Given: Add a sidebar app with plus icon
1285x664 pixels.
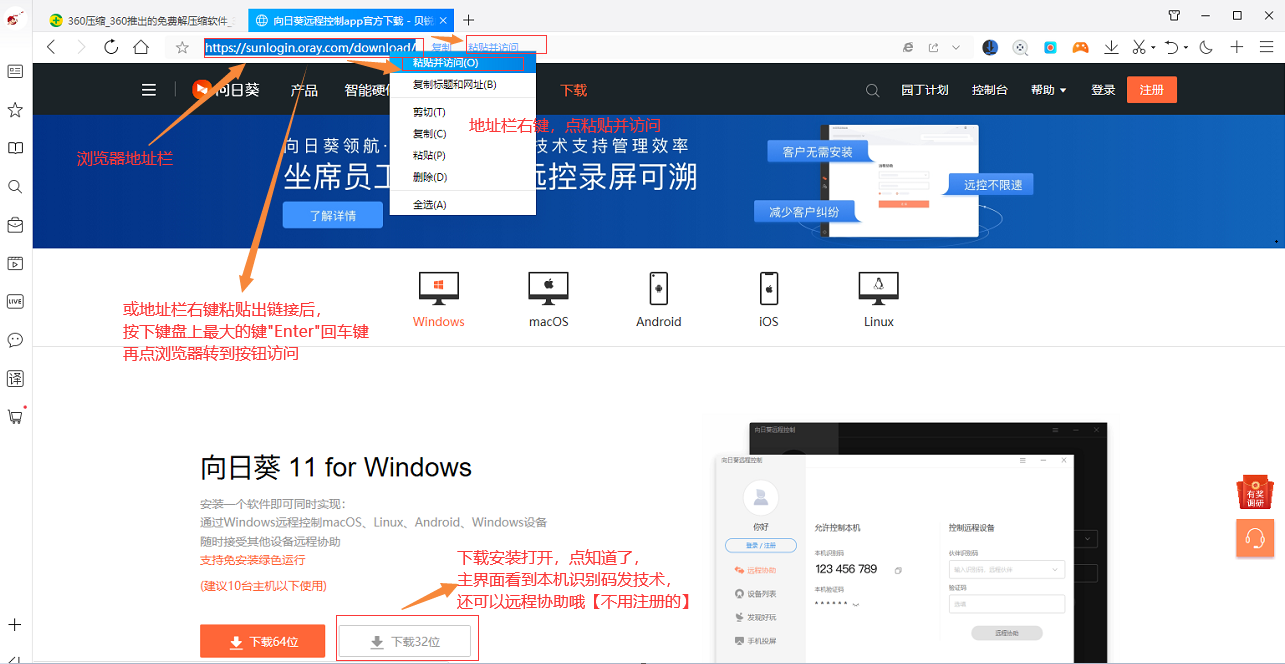Looking at the screenshot, I should pos(15,625).
